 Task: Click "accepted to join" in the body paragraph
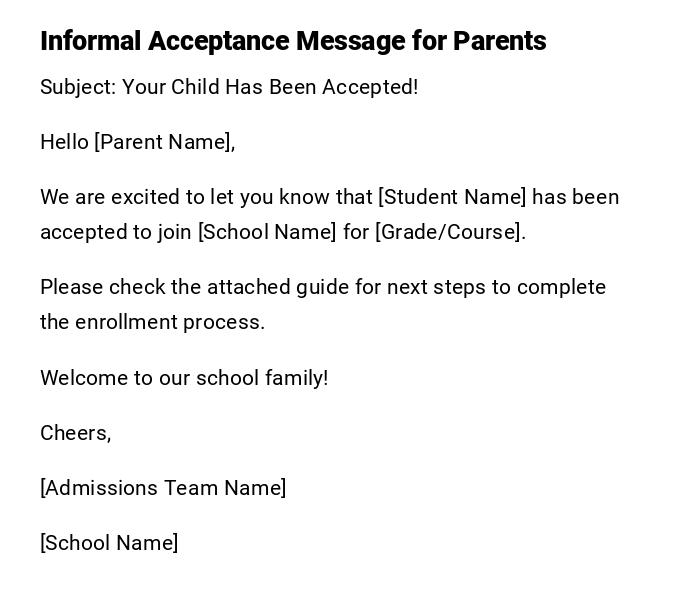click(x=115, y=232)
